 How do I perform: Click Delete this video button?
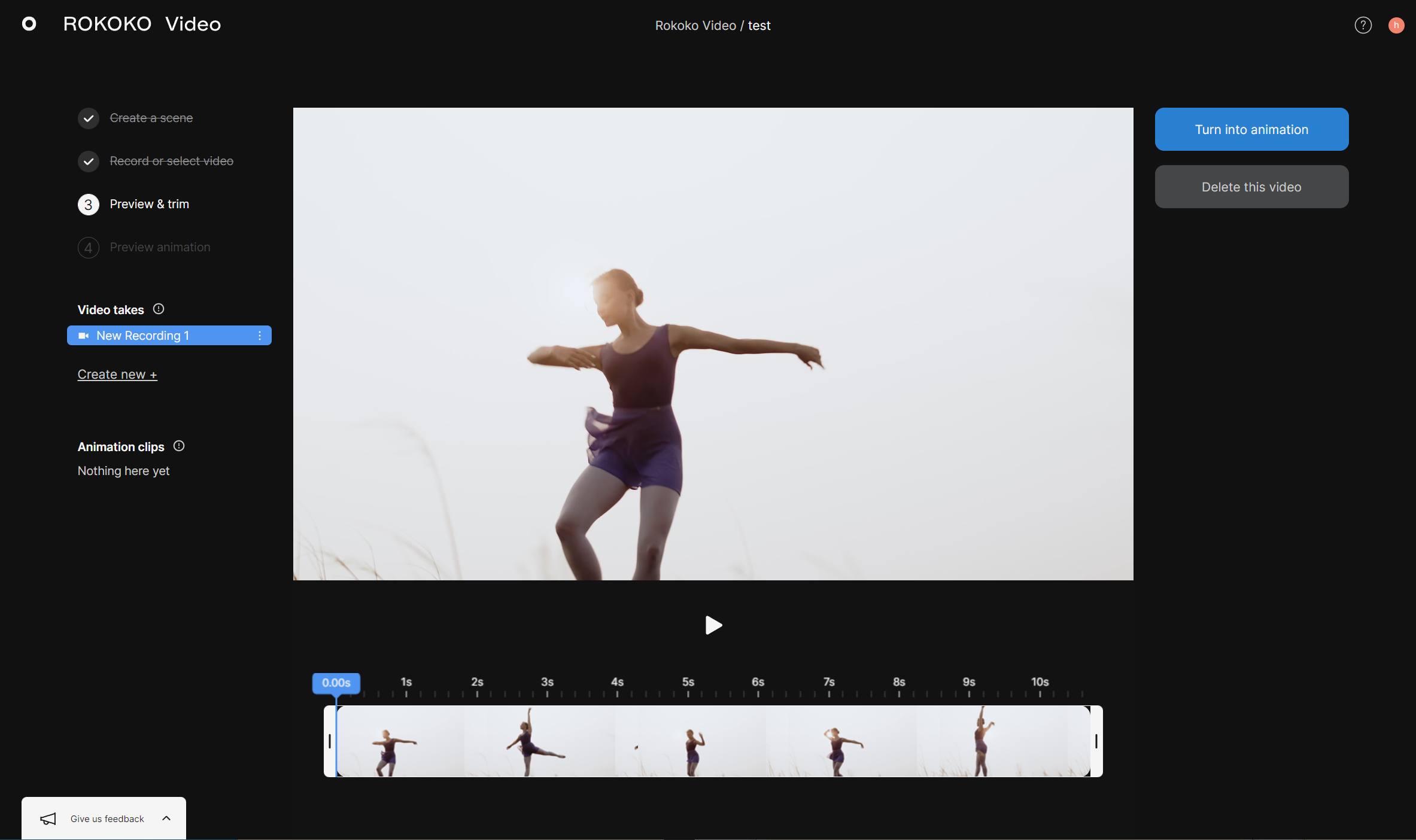[1251, 187]
